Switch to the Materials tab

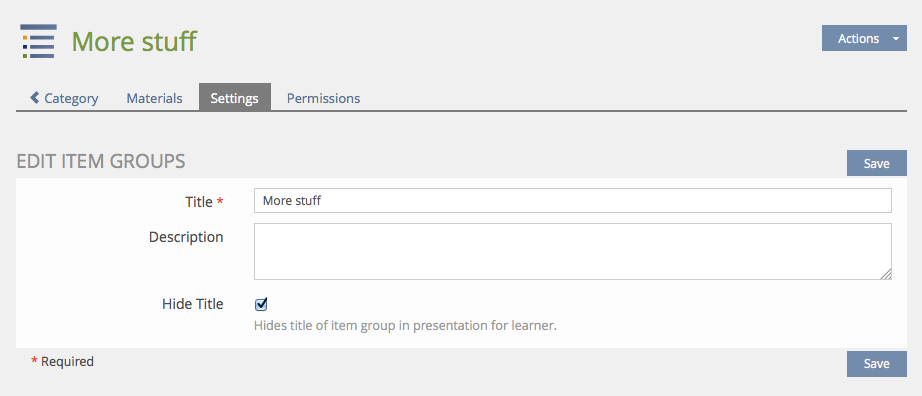point(154,98)
